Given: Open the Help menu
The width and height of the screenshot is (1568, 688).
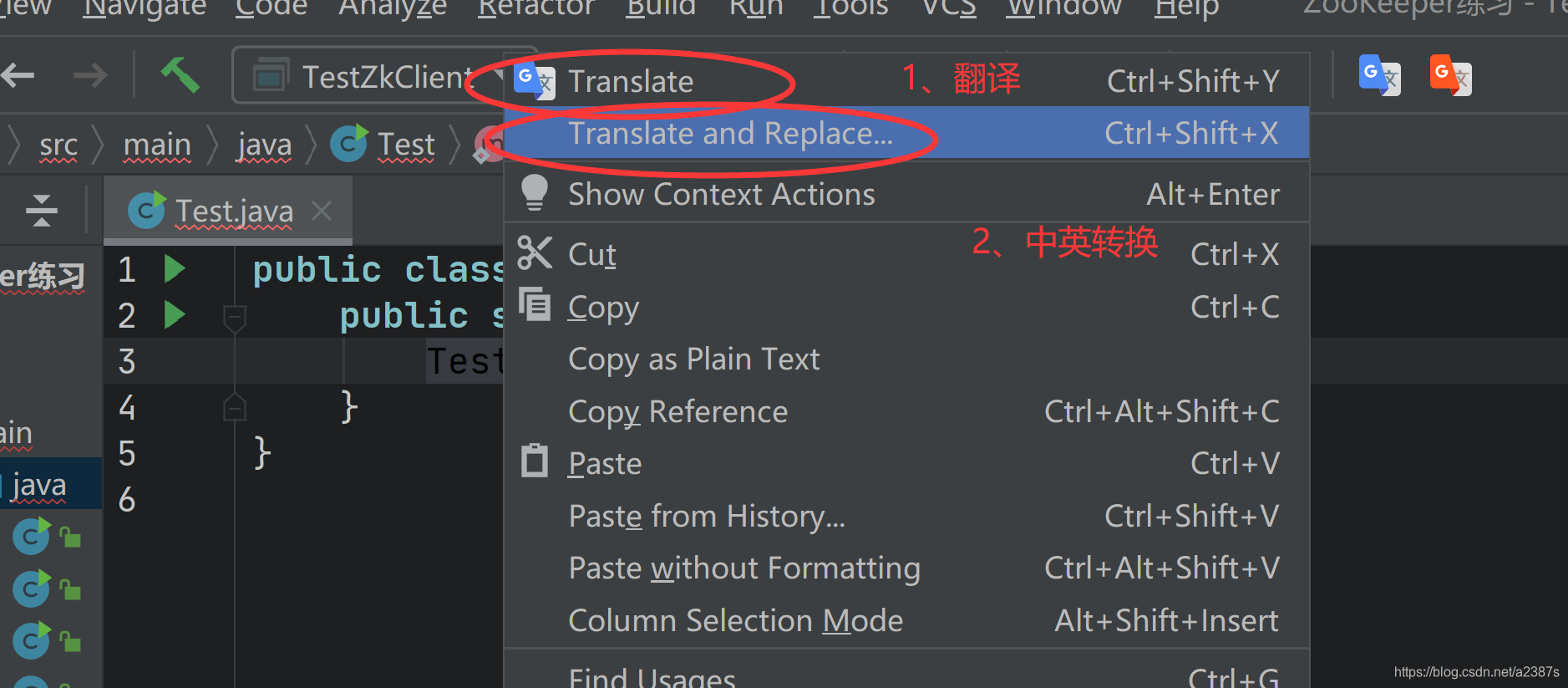Looking at the screenshot, I should tap(1187, 8).
